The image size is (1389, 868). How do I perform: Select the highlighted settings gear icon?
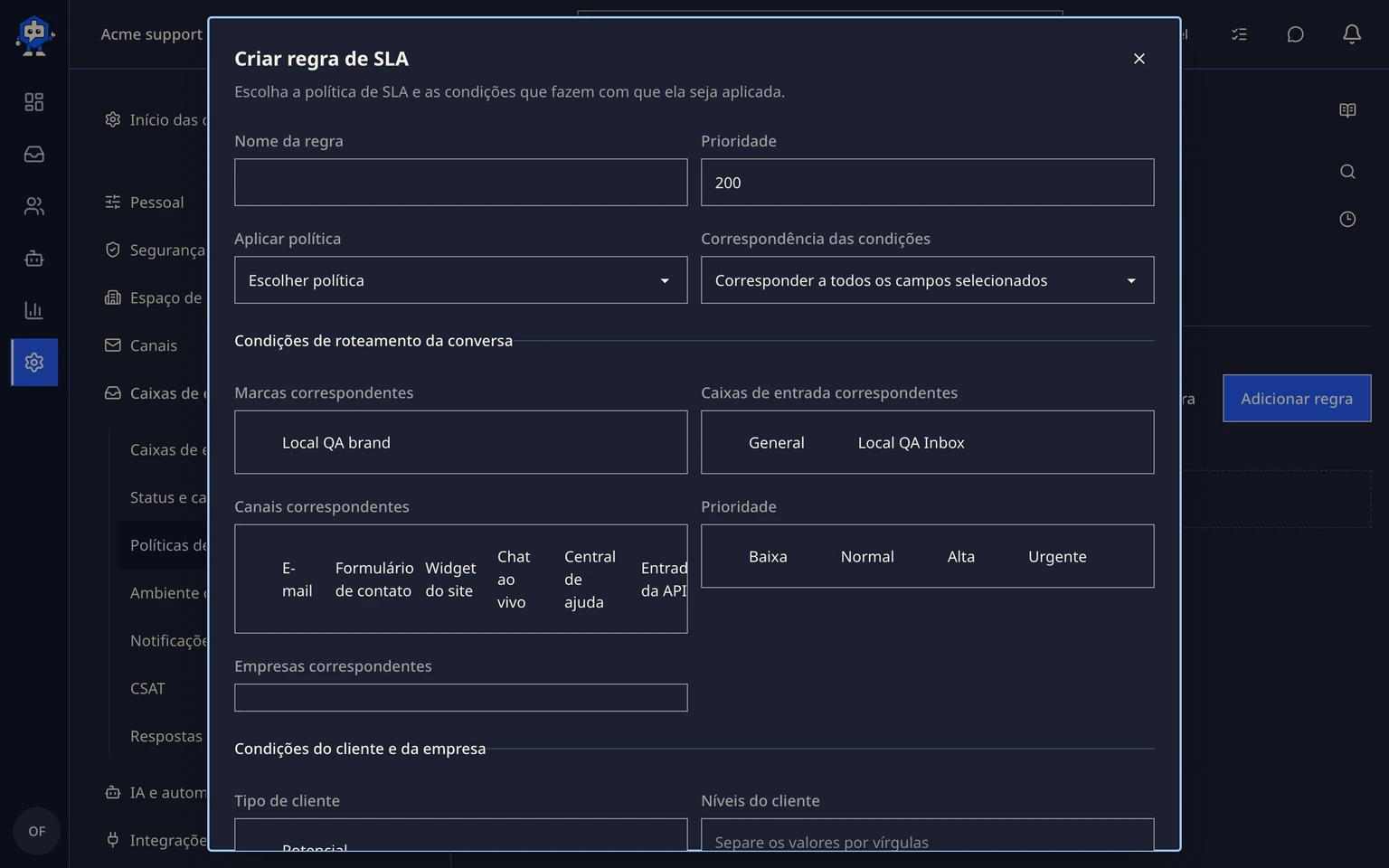[x=34, y=363]
